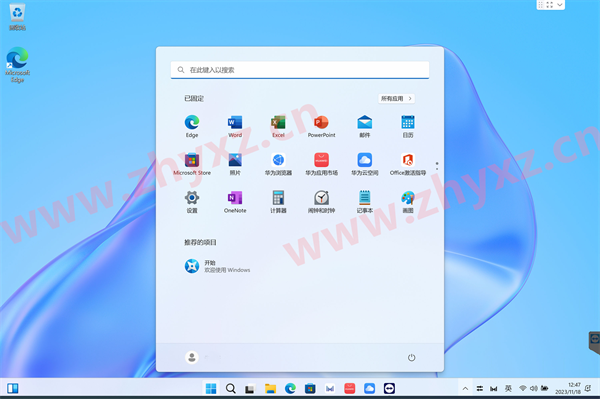
Task: Open the Mail app icon
Action: pyautogui.click(x=364, y=126)
